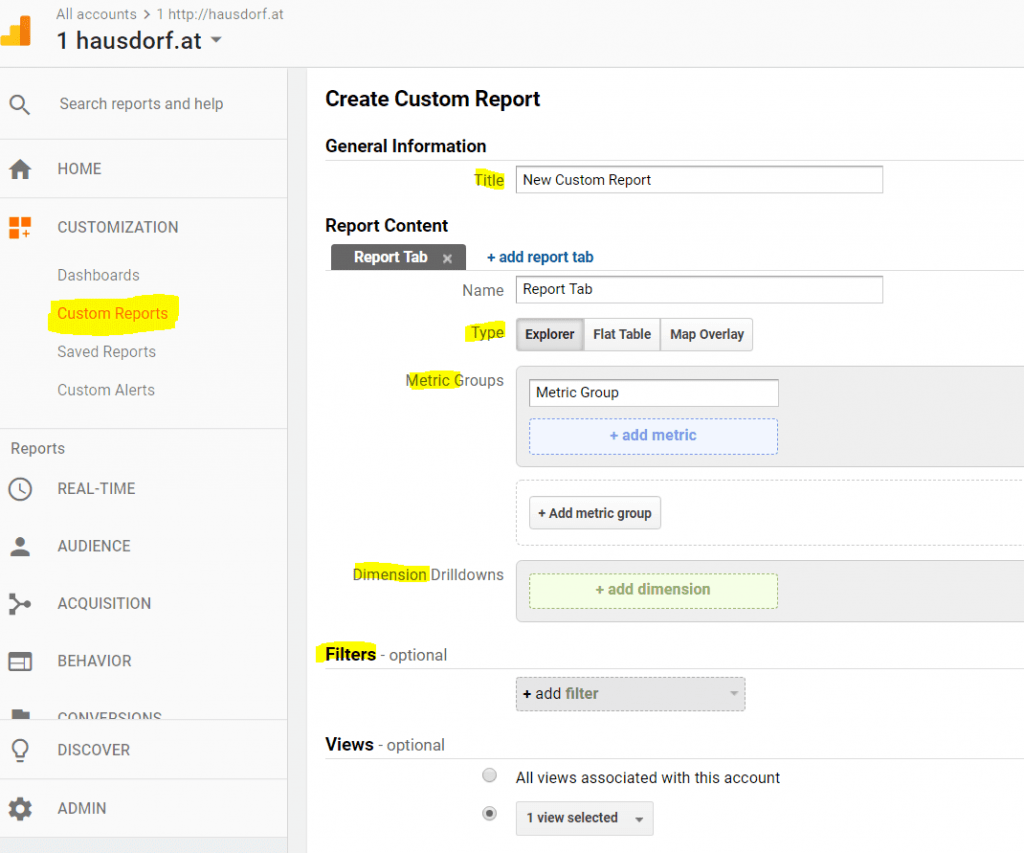Viewport: 1024px width, 853px height.
Task: Select the Audience person icon
Action: [22, 546]
